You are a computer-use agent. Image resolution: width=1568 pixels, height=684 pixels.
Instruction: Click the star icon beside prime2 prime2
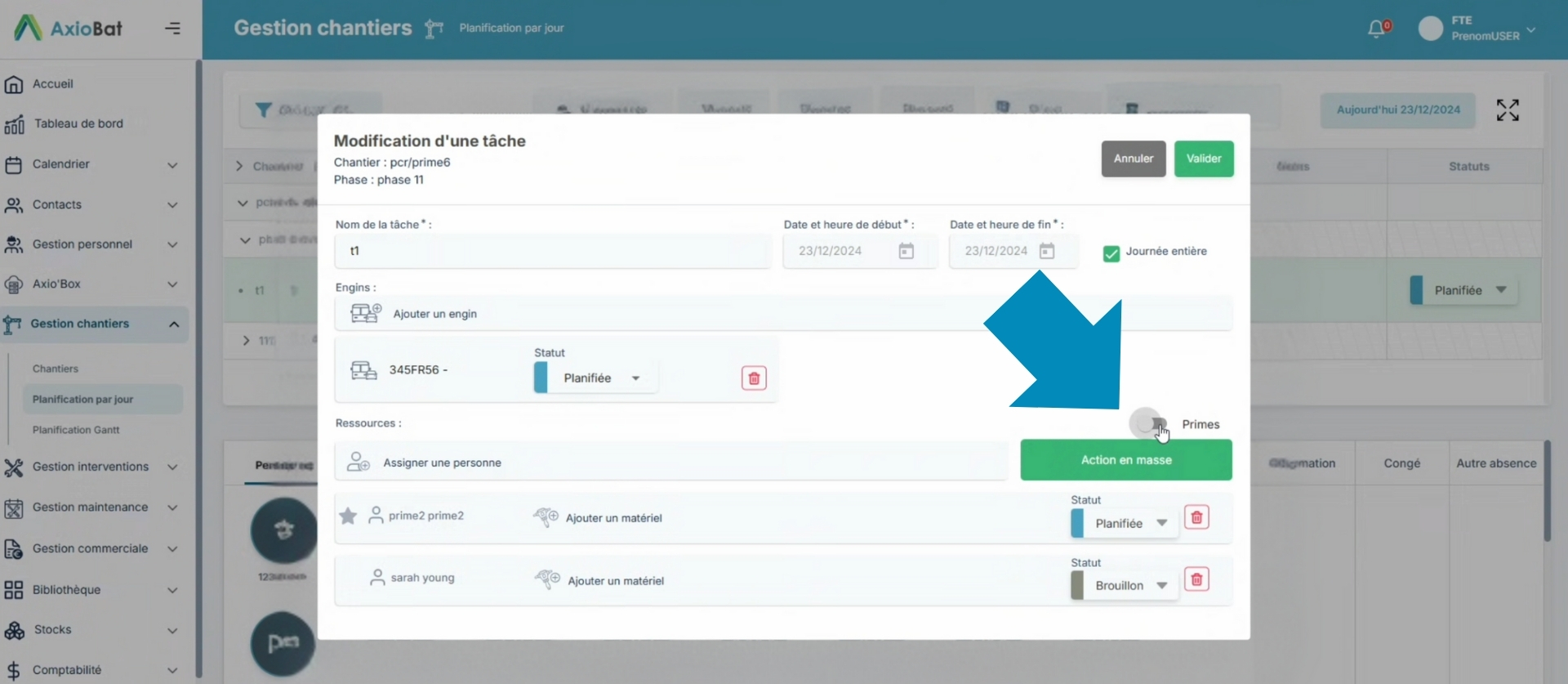pos(348,516)
